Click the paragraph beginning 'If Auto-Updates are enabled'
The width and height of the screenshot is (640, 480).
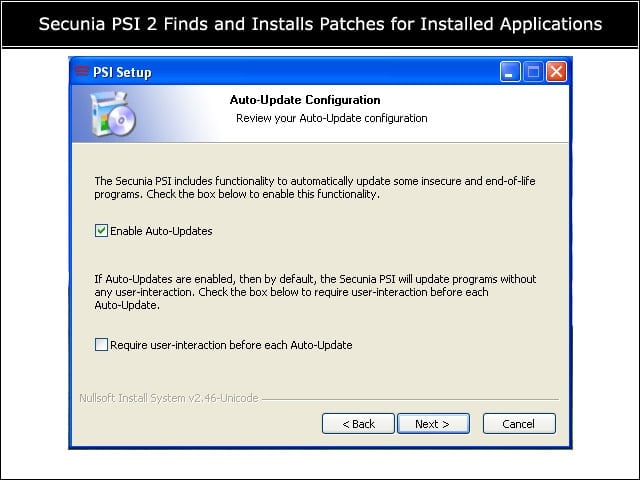click(315, 292)
